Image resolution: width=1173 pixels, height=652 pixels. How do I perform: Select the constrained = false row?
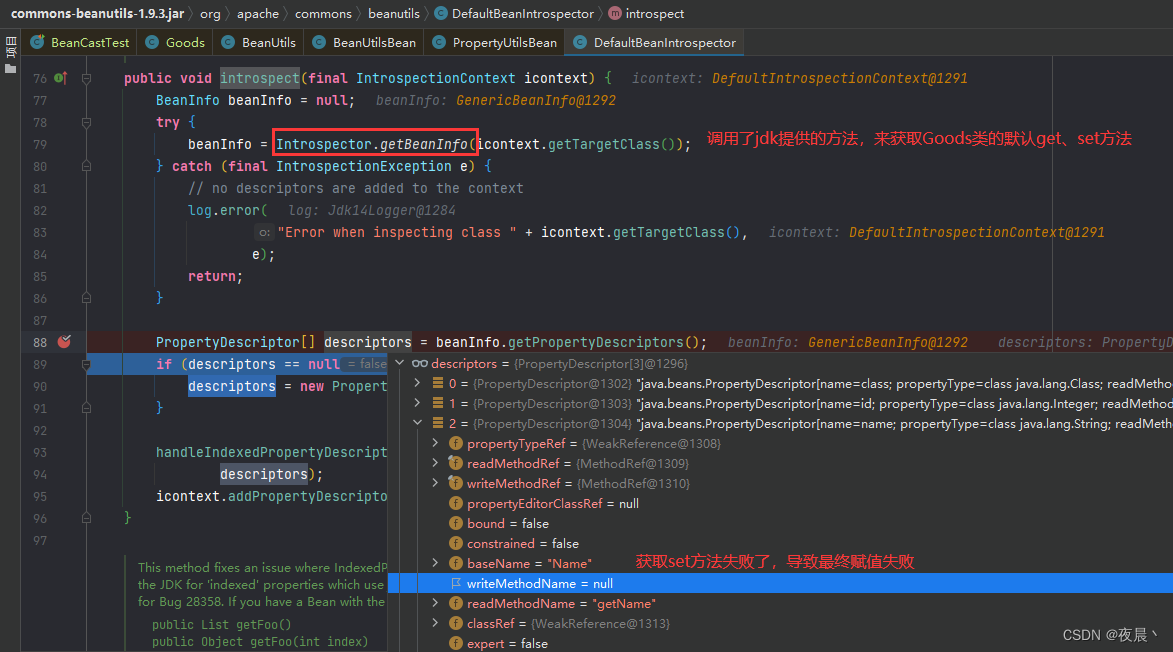pyautogui.click(x=780, y=544)
